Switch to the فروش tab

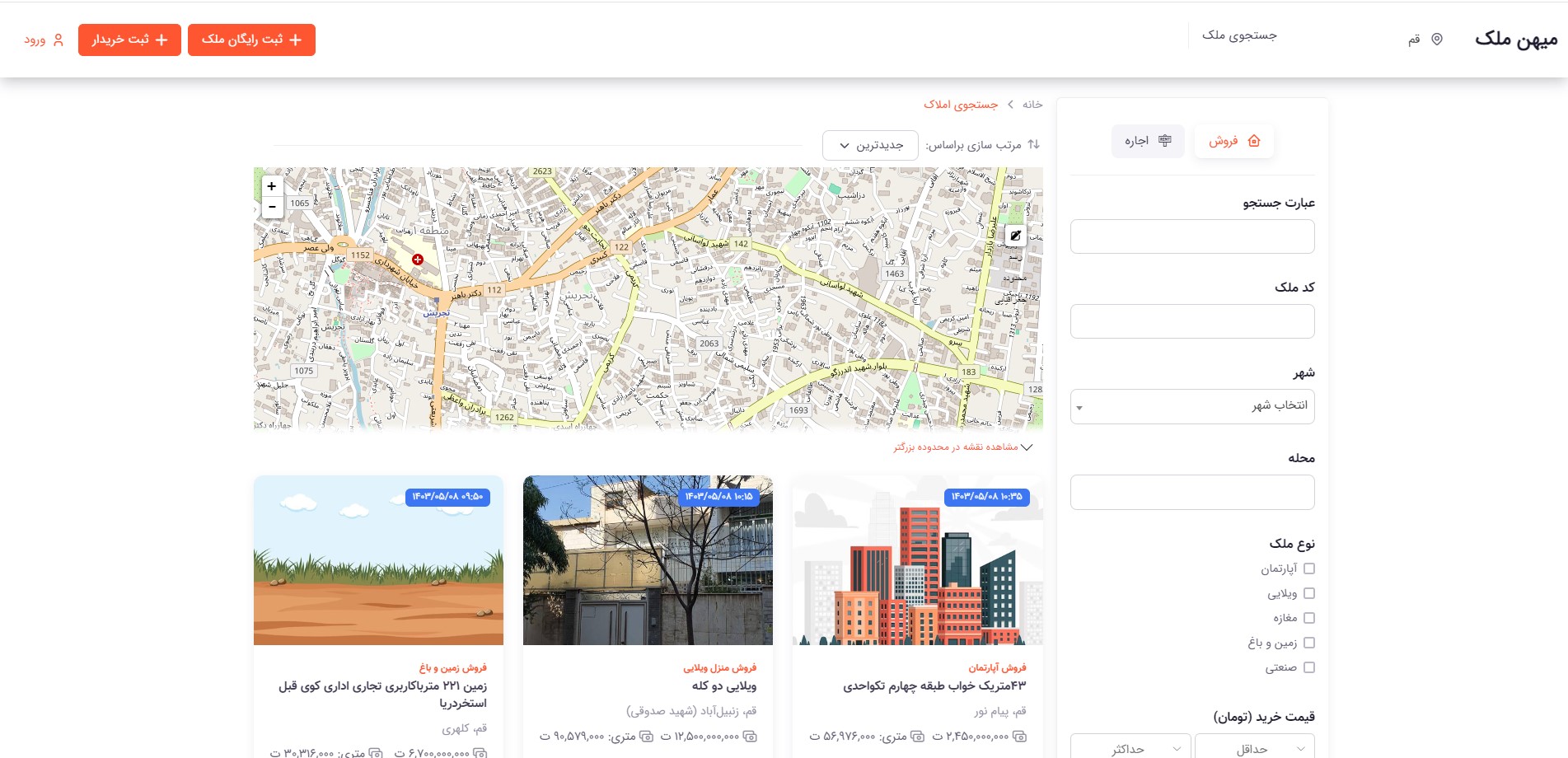click(x=1233, y=141)
